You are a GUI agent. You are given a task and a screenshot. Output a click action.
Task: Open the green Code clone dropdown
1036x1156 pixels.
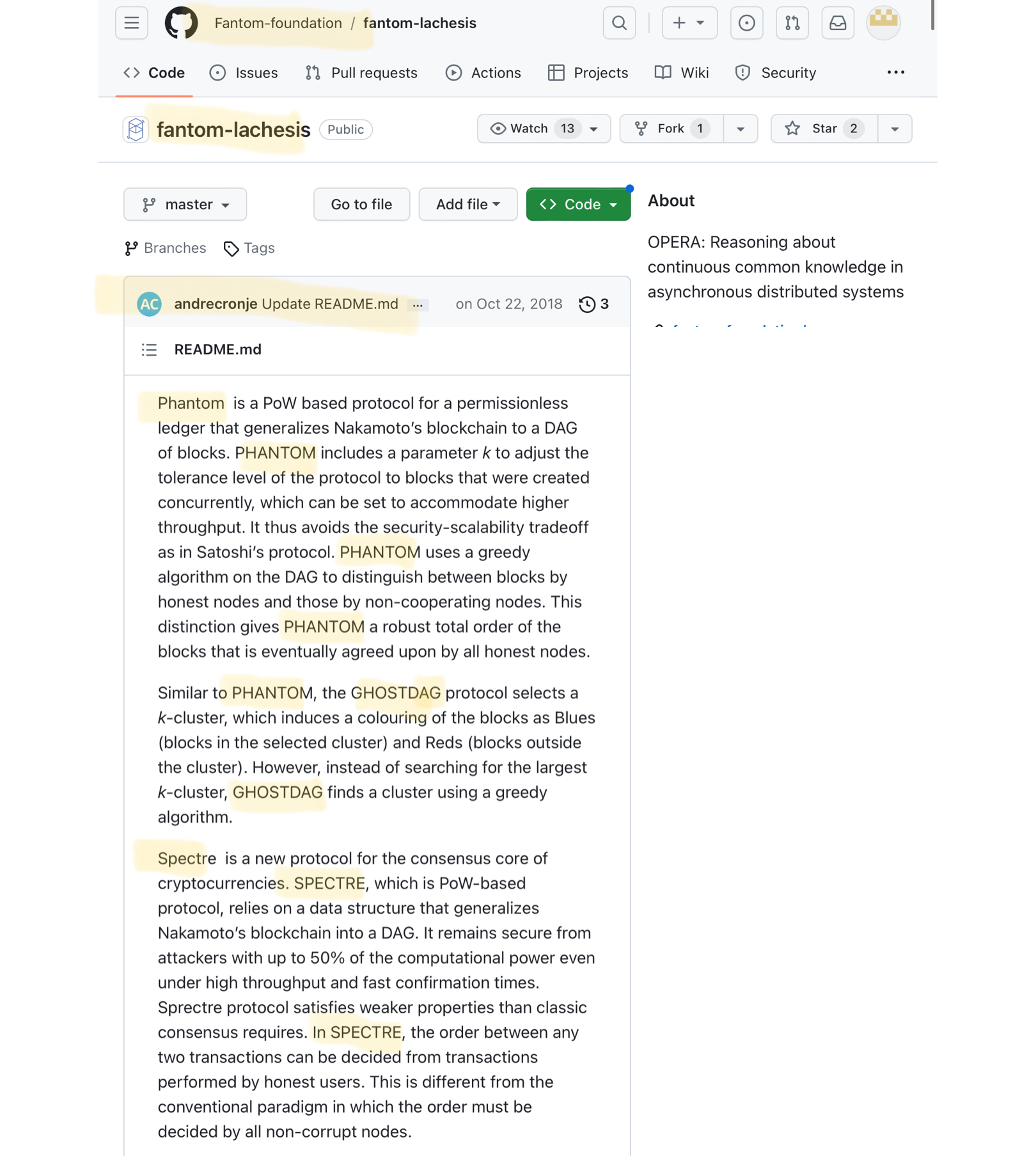[x=578, y=204]
